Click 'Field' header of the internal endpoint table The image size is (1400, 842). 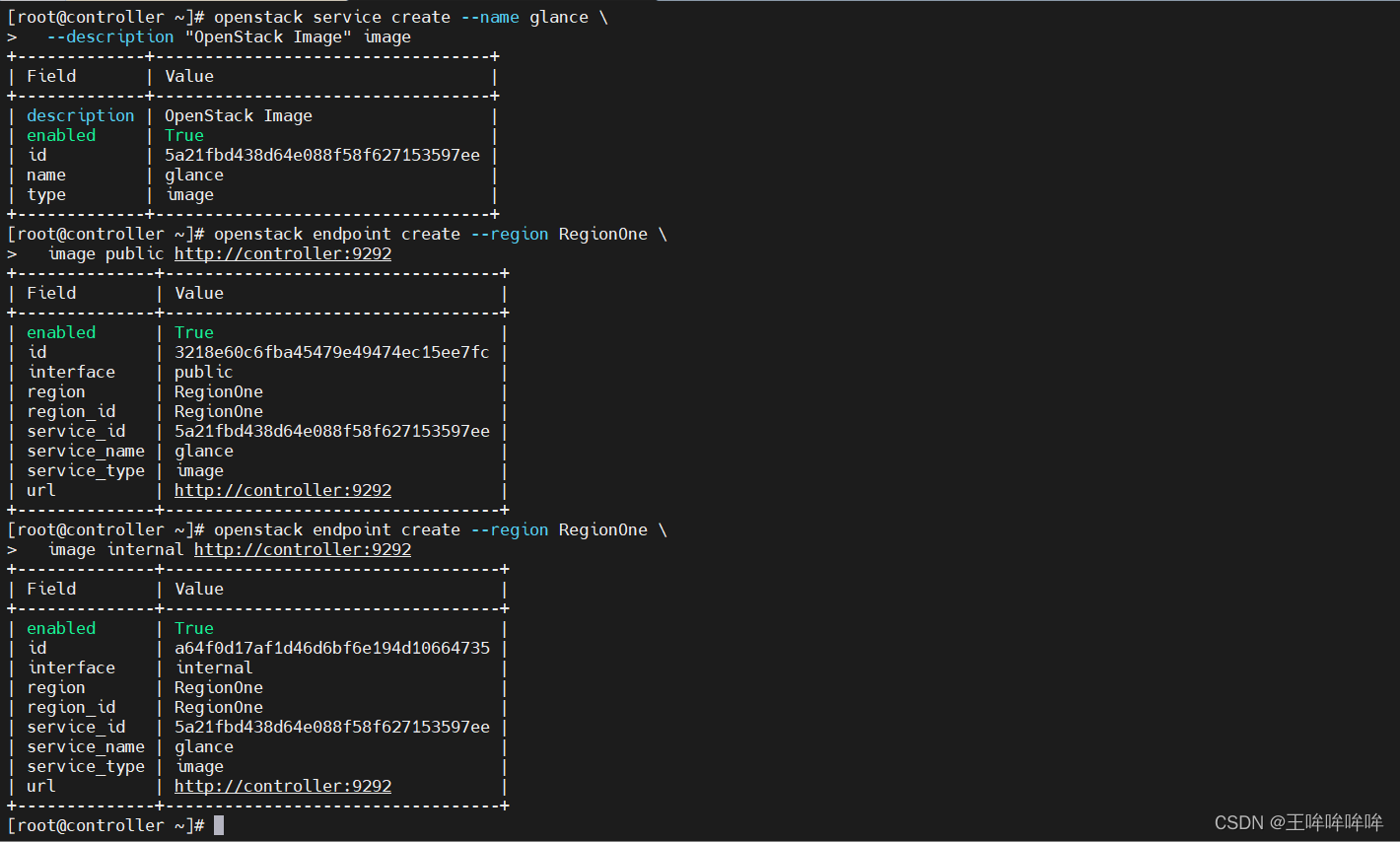pos(51,589)
